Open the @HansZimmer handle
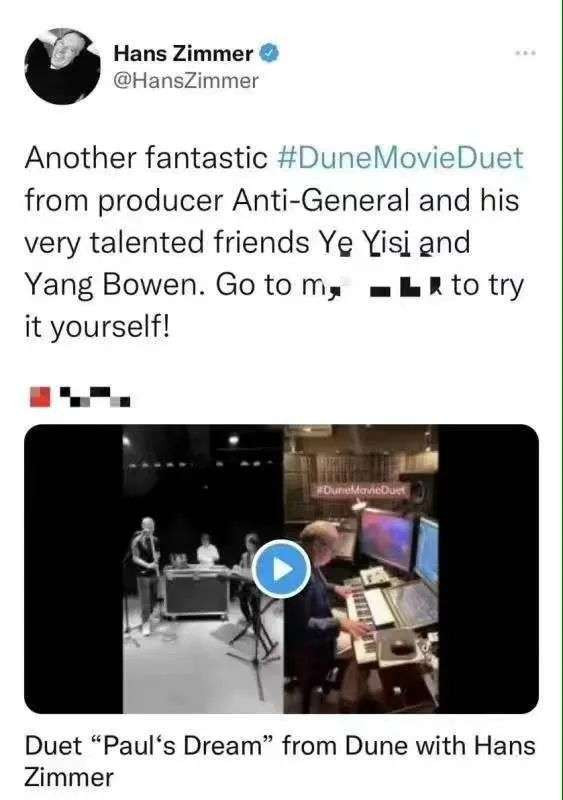This screenshot has width=563, height=800. pos(186,81)
